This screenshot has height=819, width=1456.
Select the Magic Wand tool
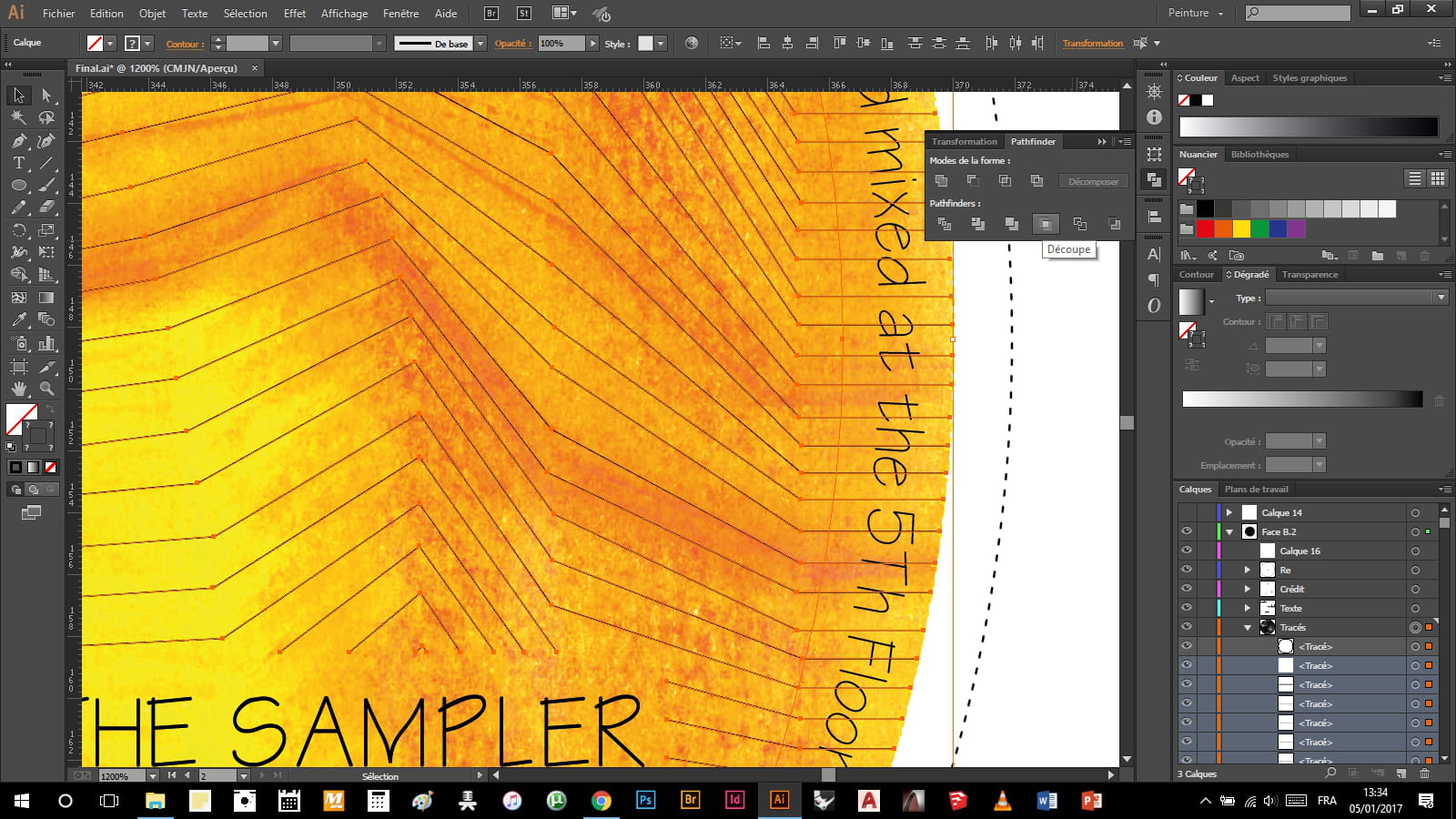(19, 117)
